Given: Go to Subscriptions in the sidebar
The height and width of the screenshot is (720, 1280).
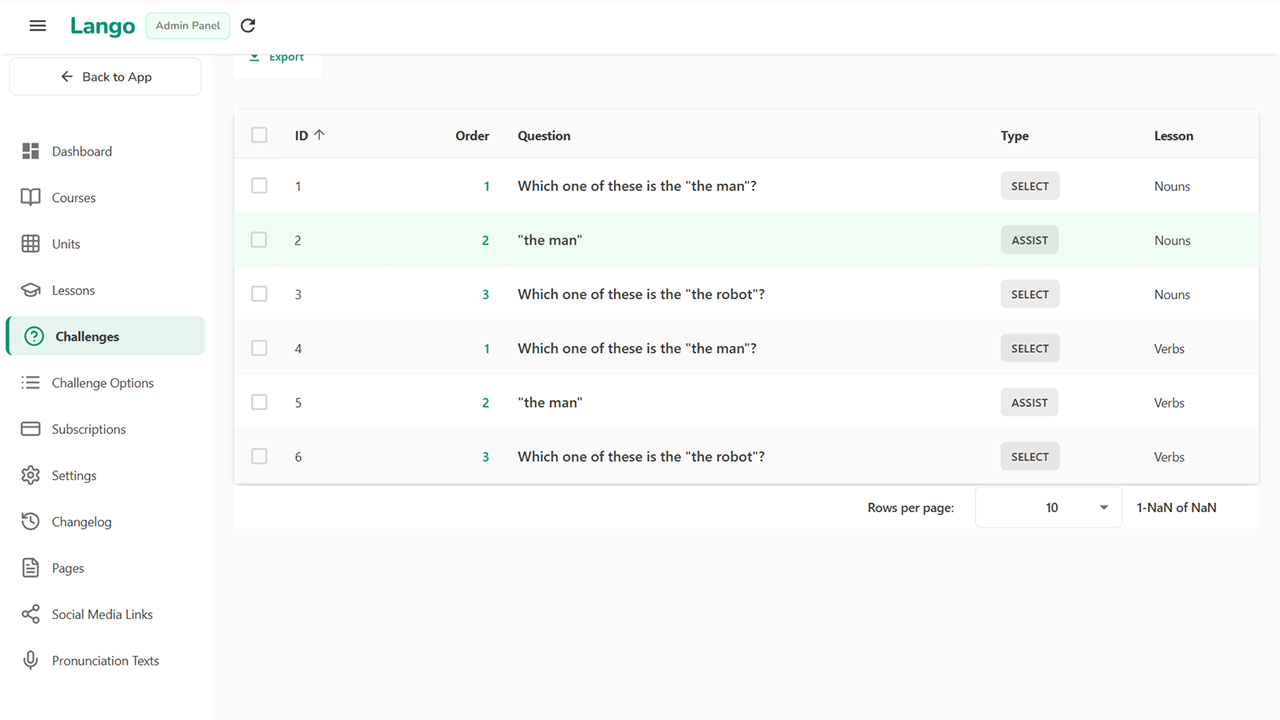Looking at the screenshot, I should pyautogui.click(x=88, y=429).
